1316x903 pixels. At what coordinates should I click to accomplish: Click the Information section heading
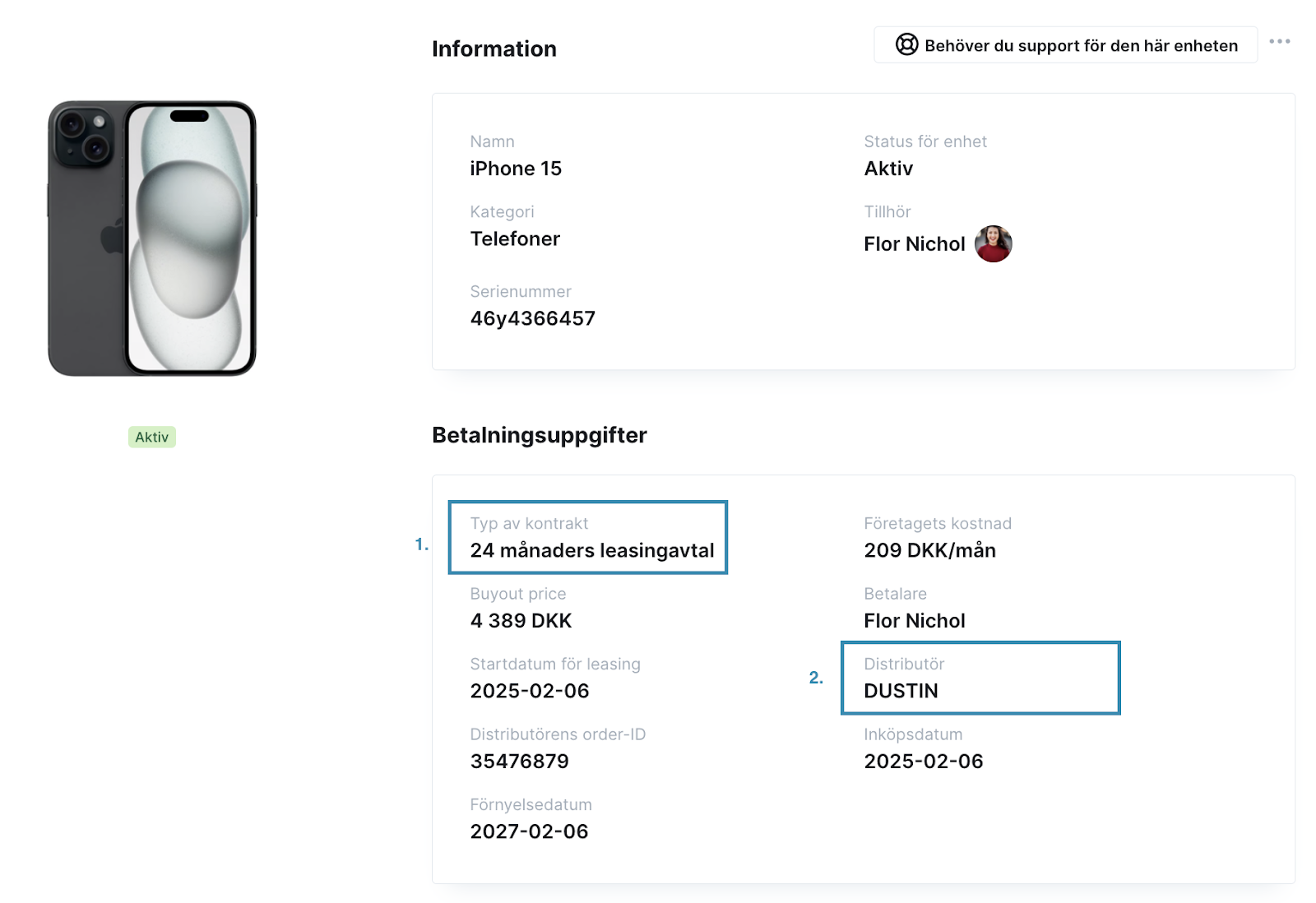pos(494,49)
